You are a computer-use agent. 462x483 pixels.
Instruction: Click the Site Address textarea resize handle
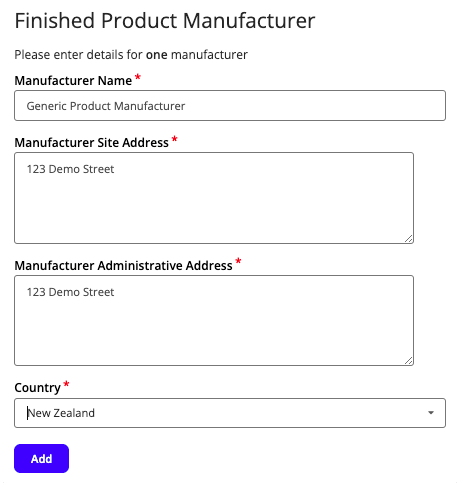(409, 239)
